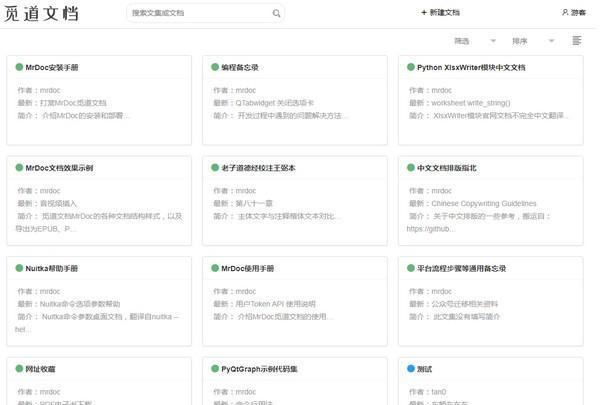Open latest doc '公众号迁移相关资料'
The height and width of the screenshot is (405, 600).
(465, 304)
